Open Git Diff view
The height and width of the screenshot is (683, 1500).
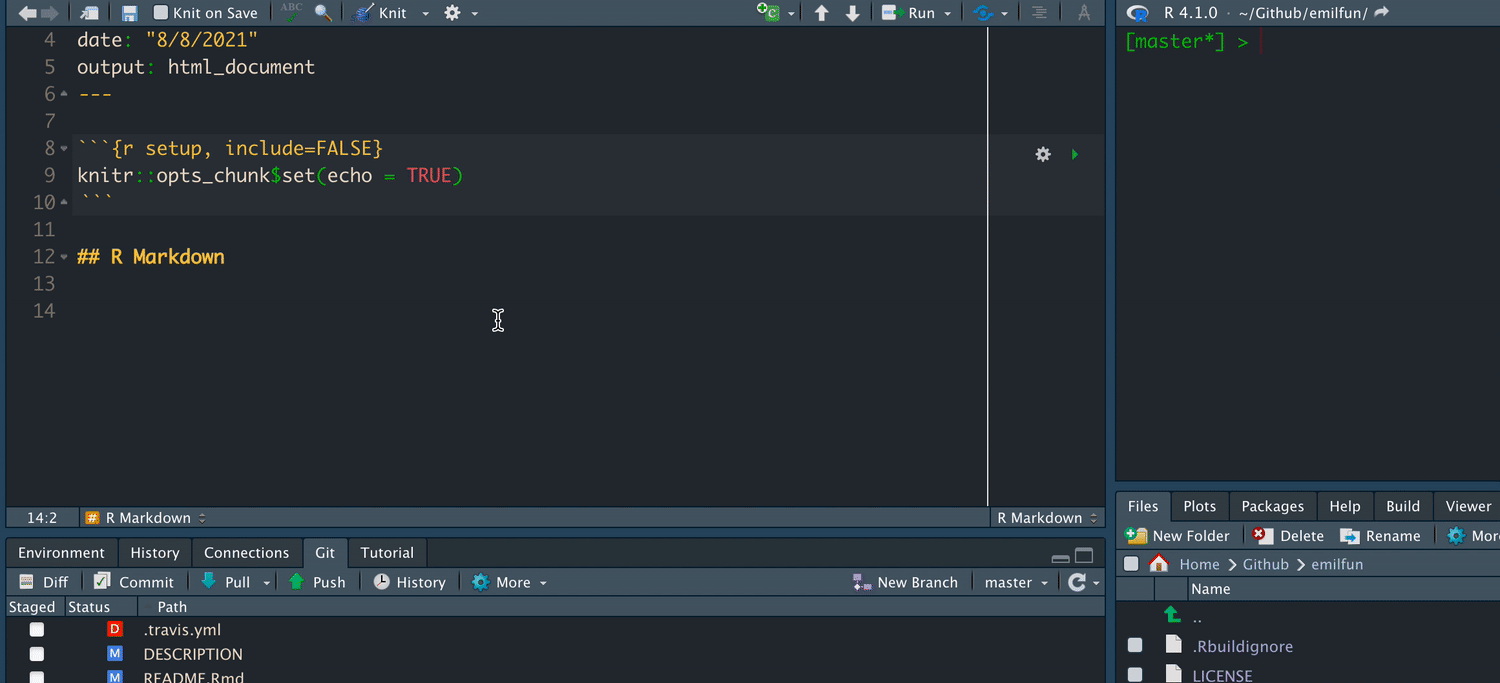click(43, 582)
